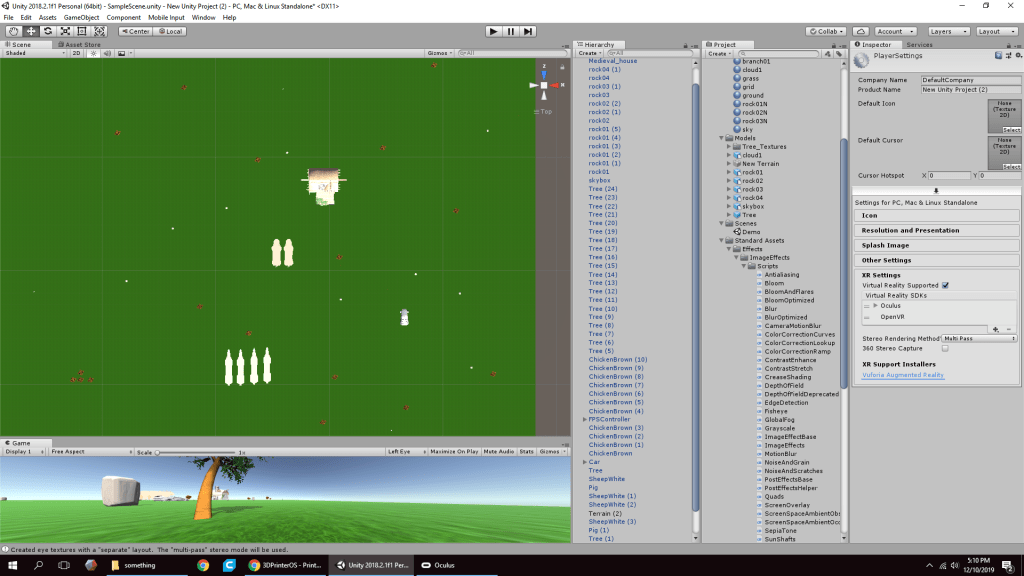
Task: Open the Stereo Rendering Method dropdown
Action: pos(979,339)
